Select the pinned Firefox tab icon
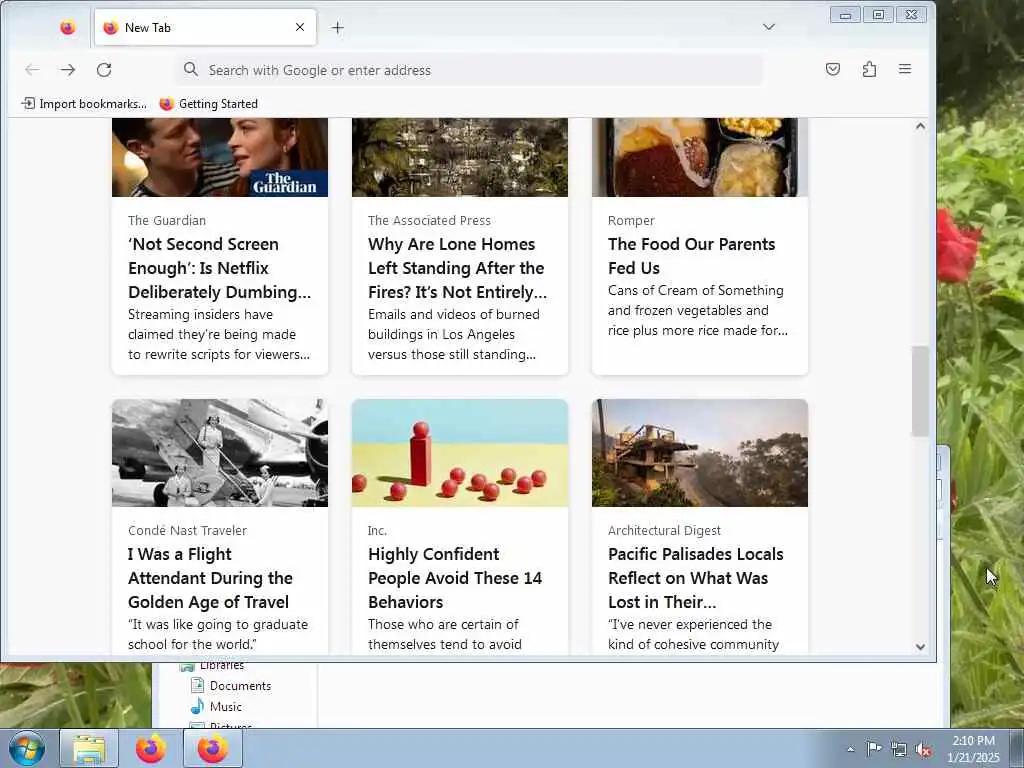The width and height of the screenshot is (1024, 768). 67,27
